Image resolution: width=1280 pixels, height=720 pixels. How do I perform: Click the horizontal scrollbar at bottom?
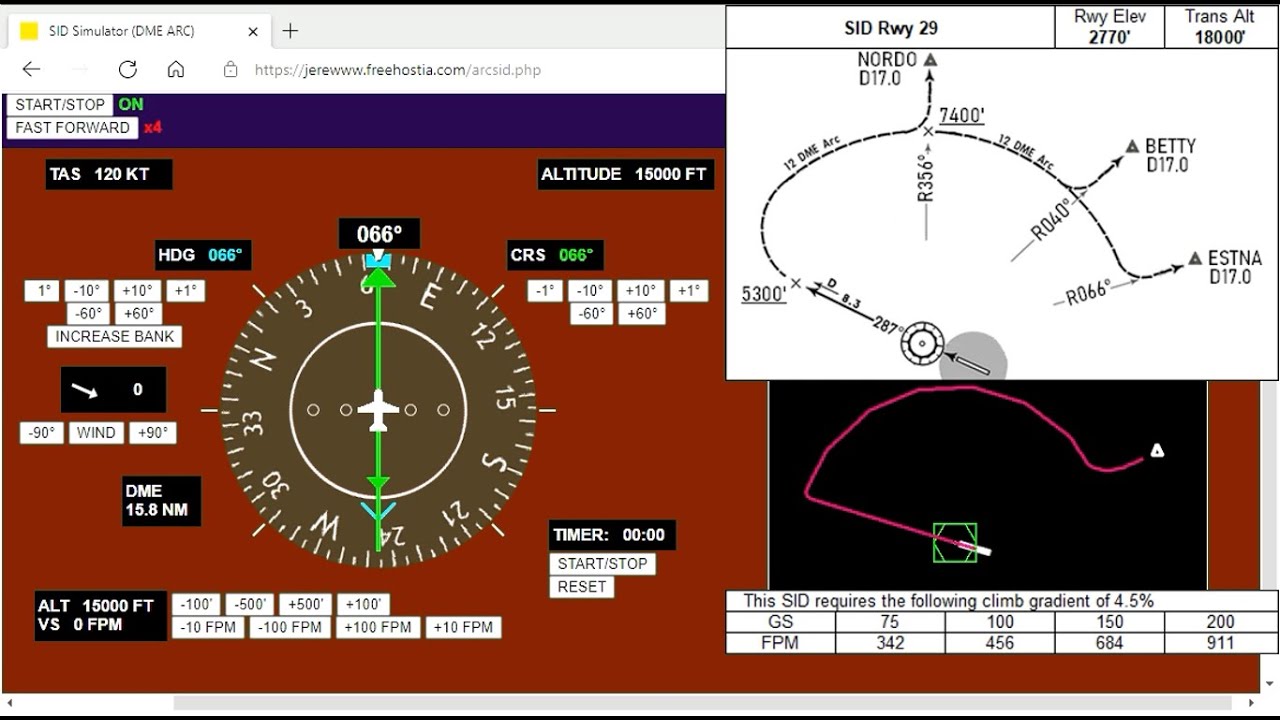(x=702, y=704)
